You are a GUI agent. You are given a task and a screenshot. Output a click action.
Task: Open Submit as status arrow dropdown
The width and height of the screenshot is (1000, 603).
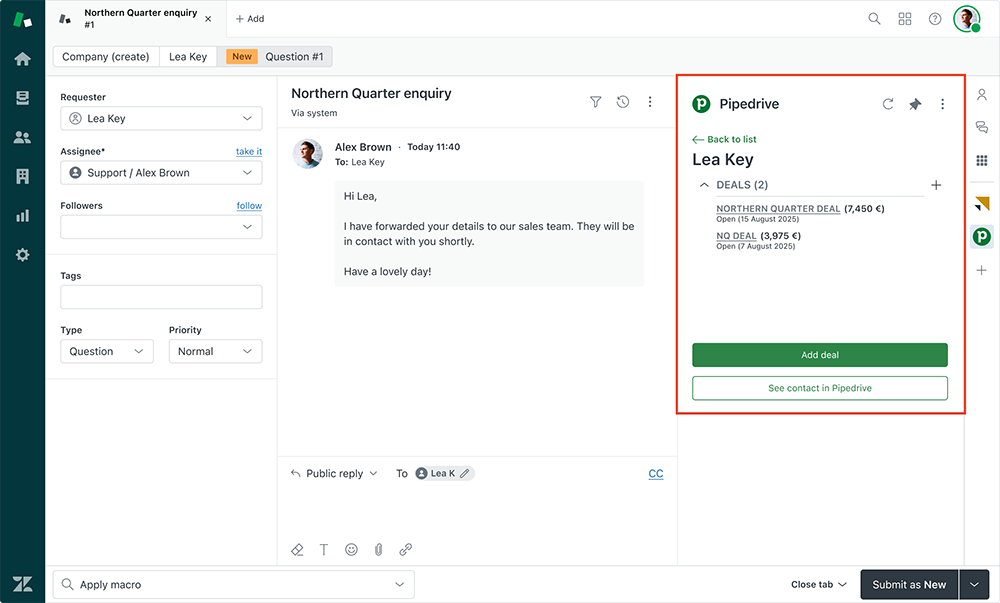(974, 585)
